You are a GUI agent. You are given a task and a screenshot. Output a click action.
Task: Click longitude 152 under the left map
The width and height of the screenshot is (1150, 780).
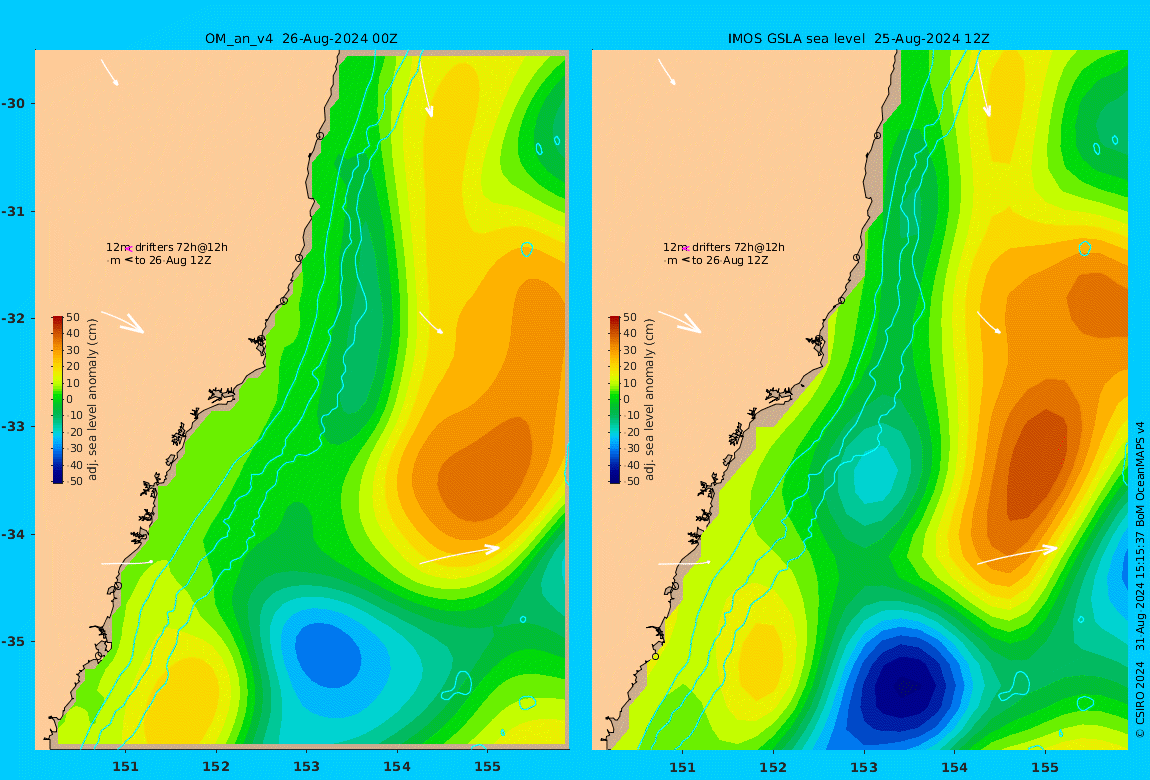[216, 767]
